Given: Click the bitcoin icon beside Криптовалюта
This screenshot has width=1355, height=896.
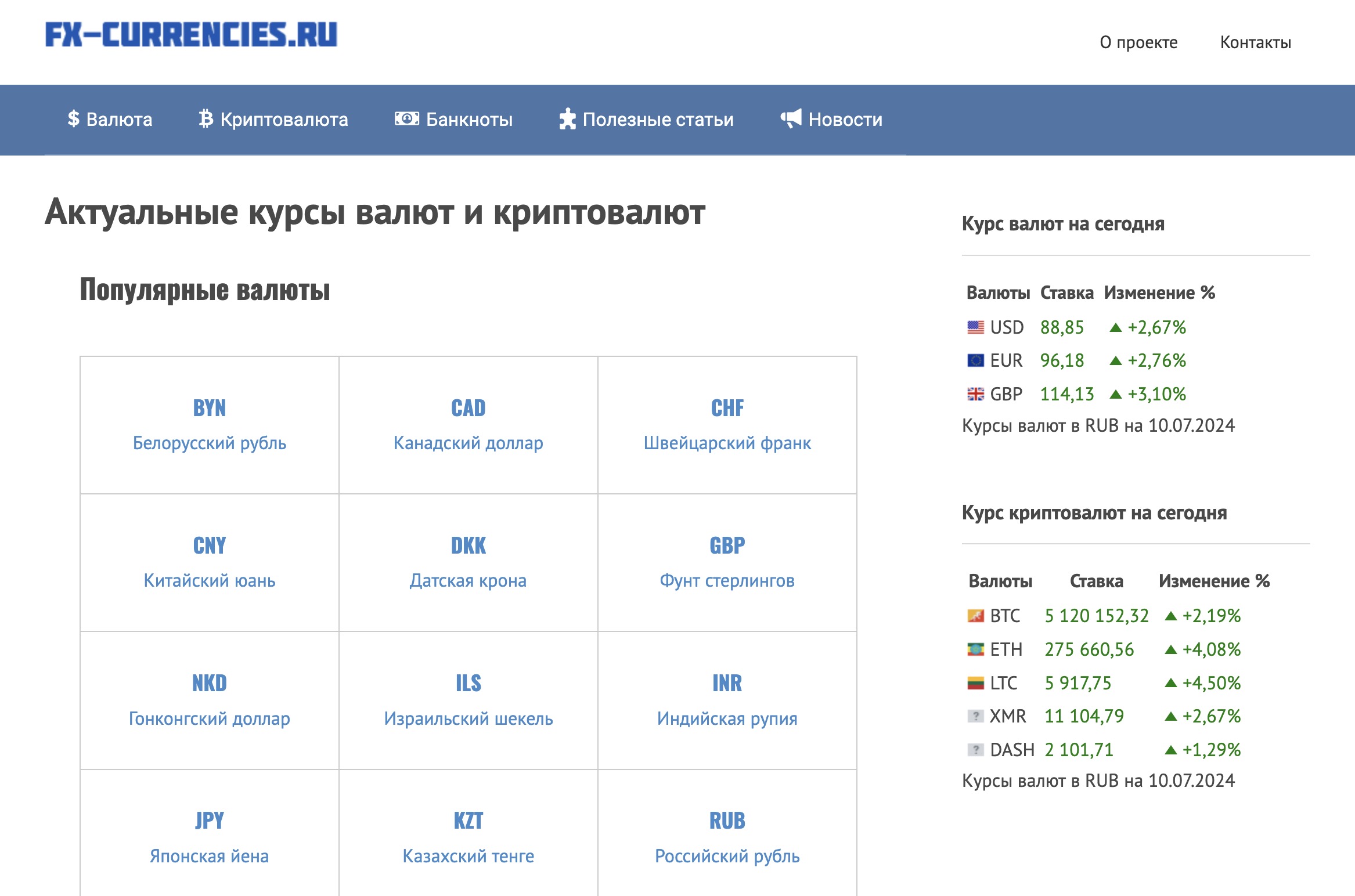Looking at the screenshot, I should click(206, 119).
